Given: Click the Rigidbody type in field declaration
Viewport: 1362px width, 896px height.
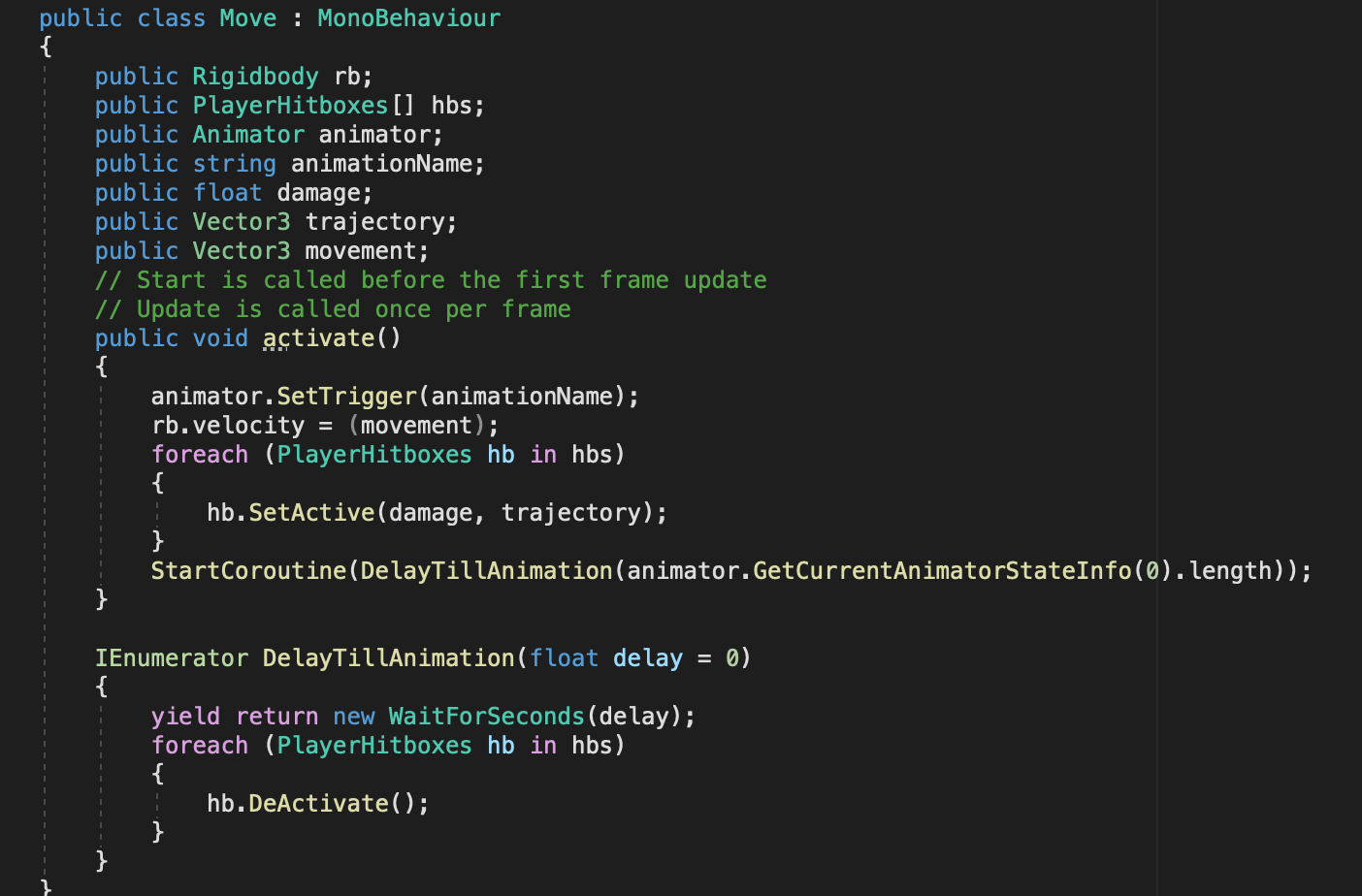Looking at the screenshot, I should (x=255, y=77).
